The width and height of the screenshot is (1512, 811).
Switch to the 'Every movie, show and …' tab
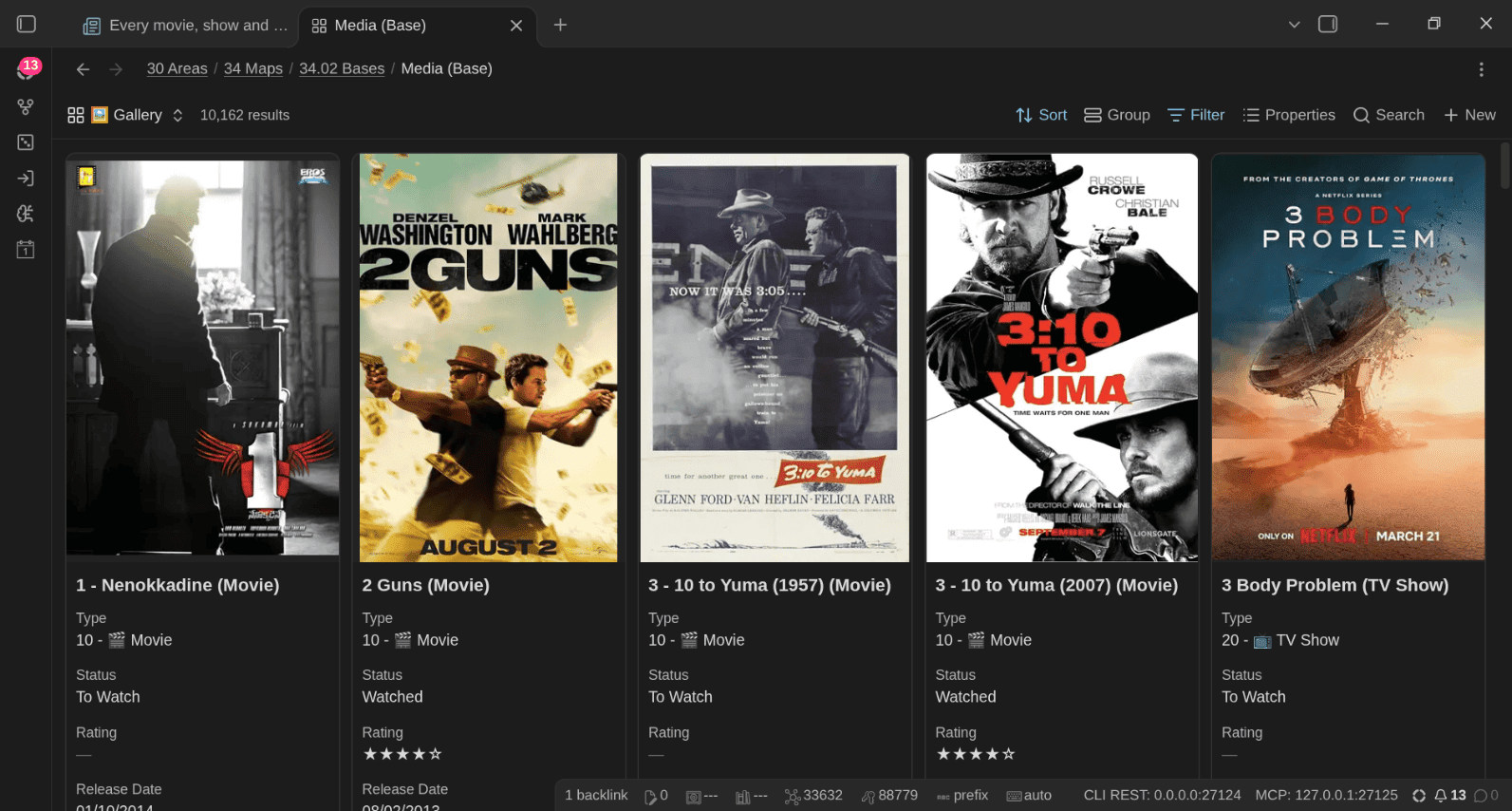pos(185,26)
